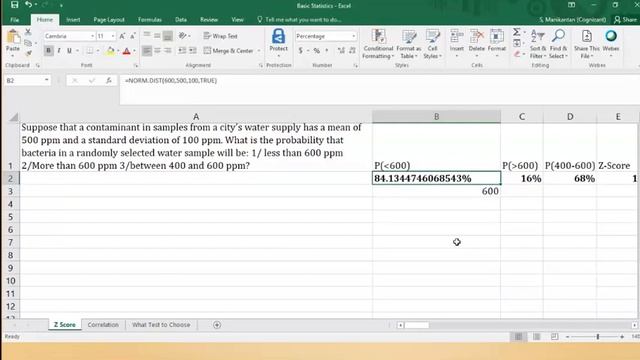Click the Format cells icon
Screen dimensions: 640x360
pos(496,36)
